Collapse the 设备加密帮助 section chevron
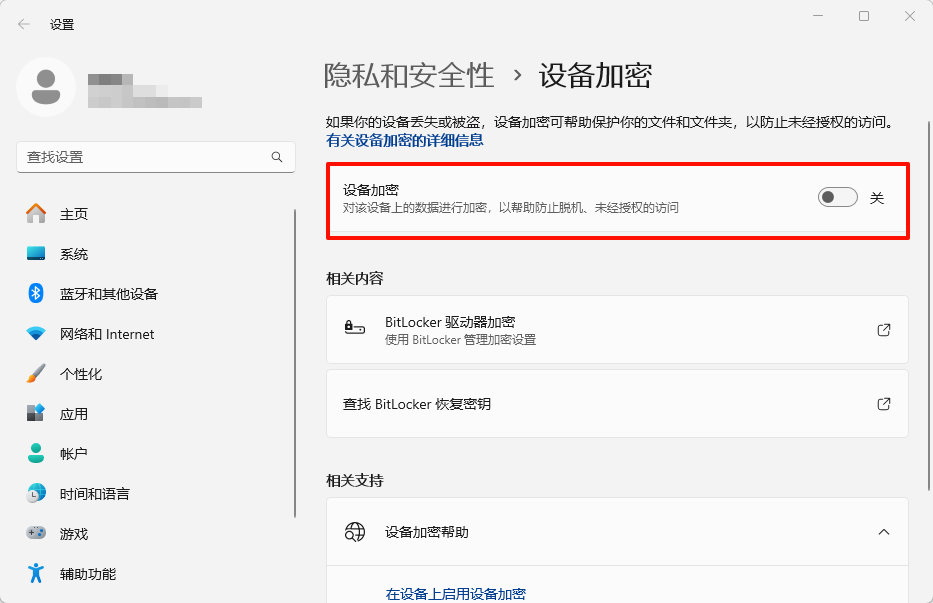The image size is (933, 603). click(883, 532)
